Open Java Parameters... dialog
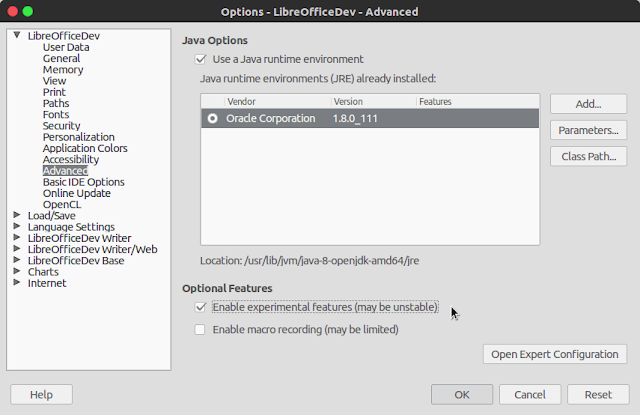This screenshot has height=415, width=640. point(588,130)
